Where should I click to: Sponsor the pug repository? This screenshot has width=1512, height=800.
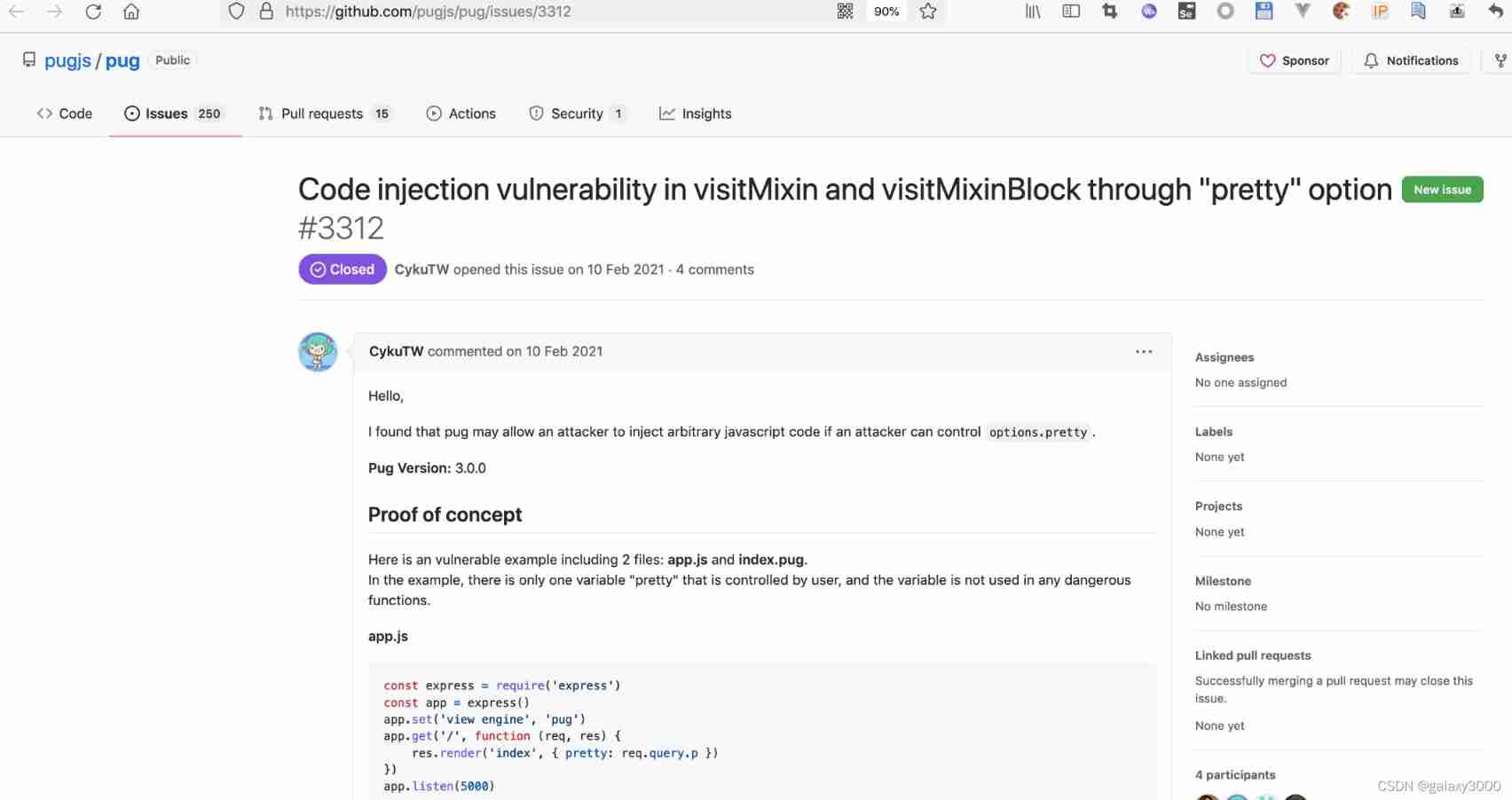tap(1295, 60)
